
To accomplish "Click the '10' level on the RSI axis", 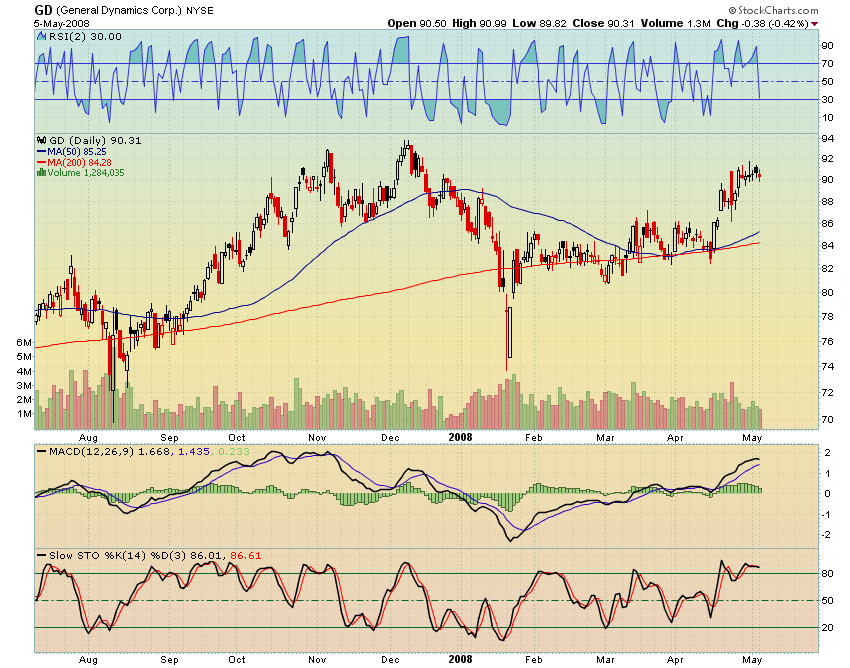I will tap(827, 118).
